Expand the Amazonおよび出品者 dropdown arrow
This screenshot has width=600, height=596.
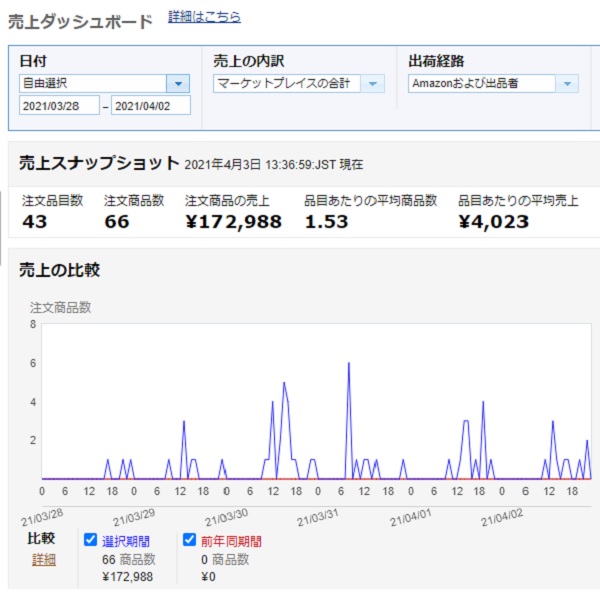click(567, 83)
